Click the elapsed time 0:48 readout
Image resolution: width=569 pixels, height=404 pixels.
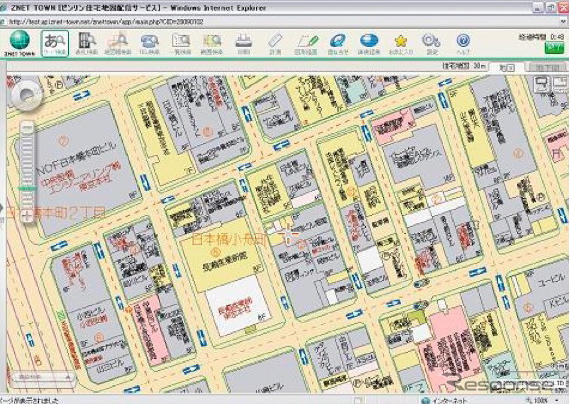pyautogui.click(x=541, y=37)
